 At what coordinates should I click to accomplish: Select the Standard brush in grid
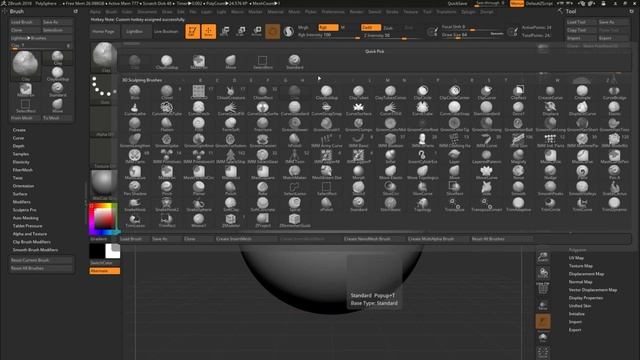(x=358, y=204)
